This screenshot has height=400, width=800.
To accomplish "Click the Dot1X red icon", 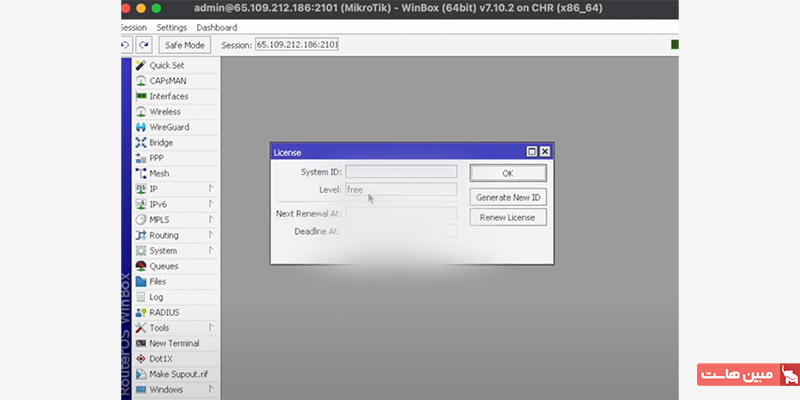I will (x=141, y=359).
